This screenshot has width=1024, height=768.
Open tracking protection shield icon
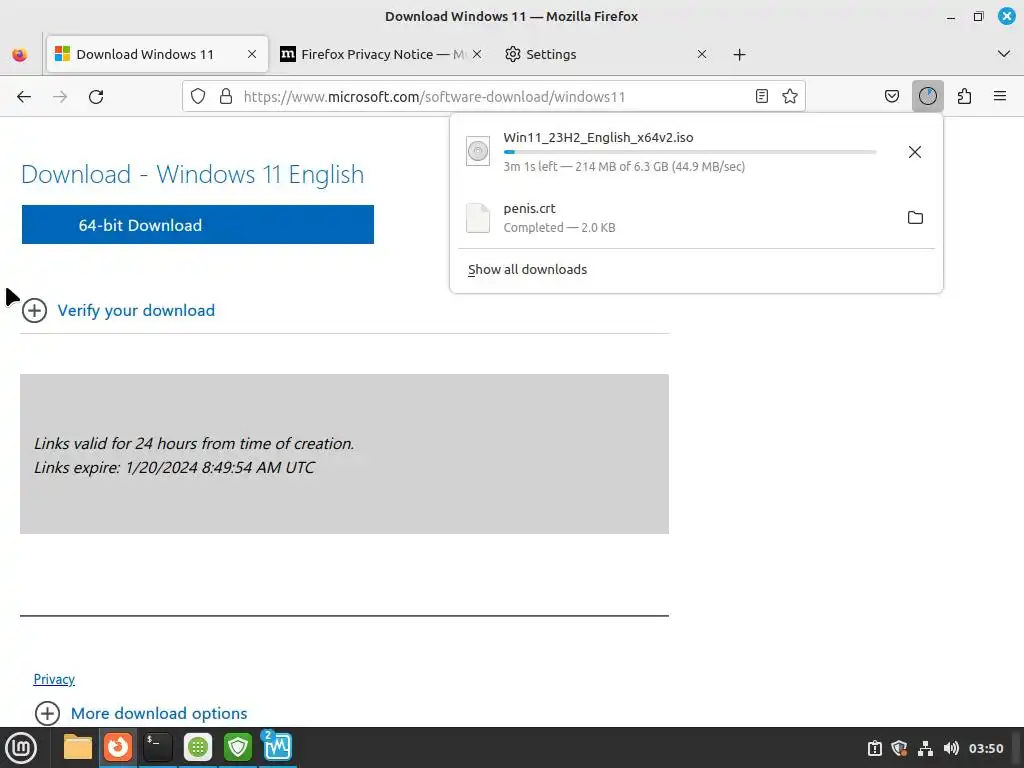(x=198, y=97)
